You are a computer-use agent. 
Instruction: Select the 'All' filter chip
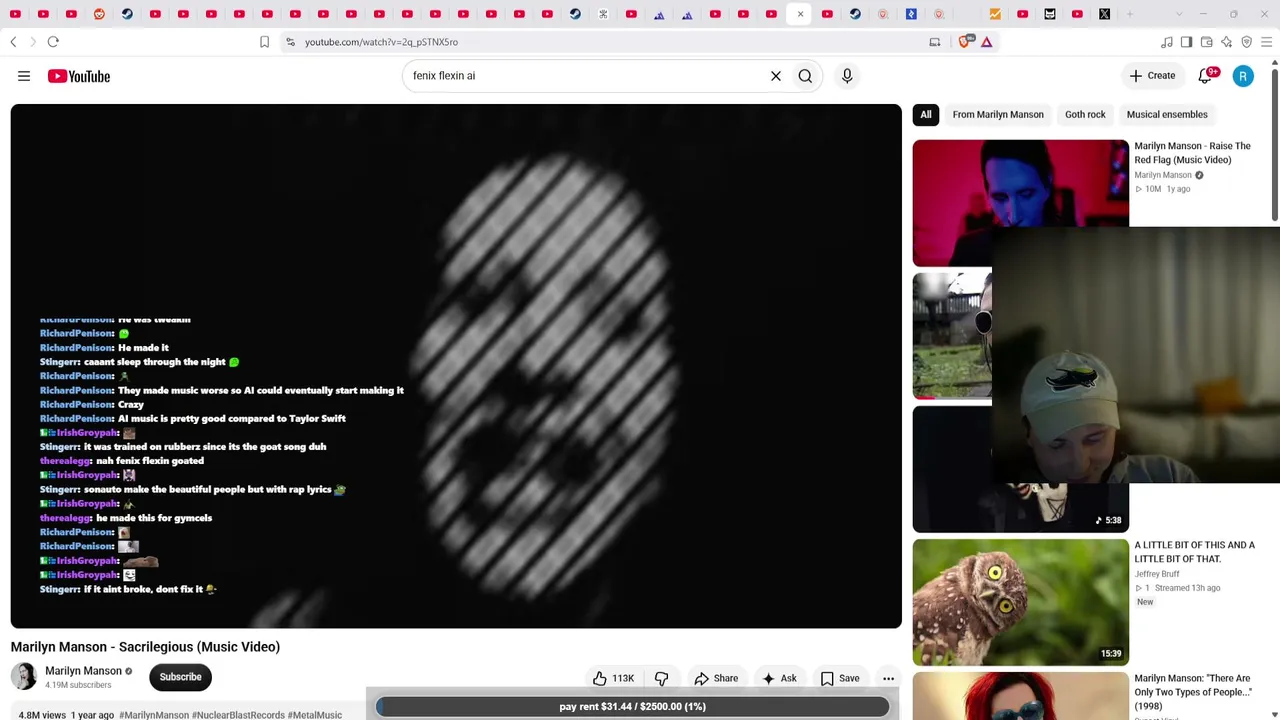(x=926, y=114)
